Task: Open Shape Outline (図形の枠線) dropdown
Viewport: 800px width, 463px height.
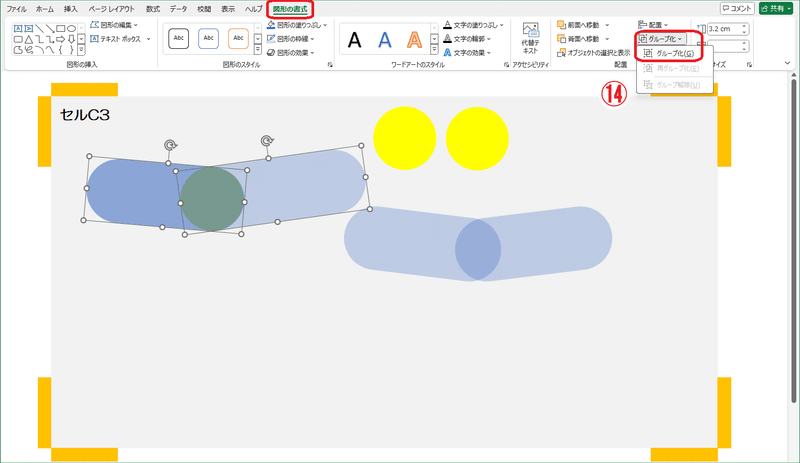Action: pyautogui.click(x=291, y=39)
